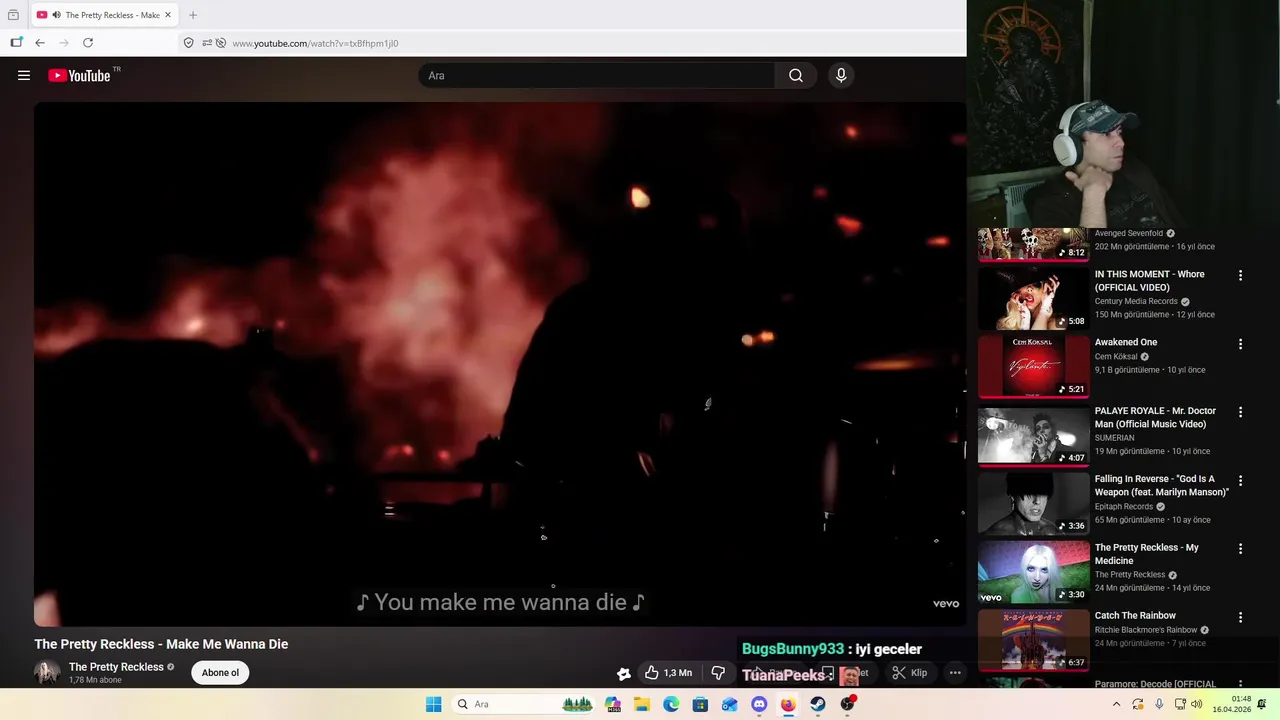Open the taskbar volume speaker control

[x=1197, y=704]
